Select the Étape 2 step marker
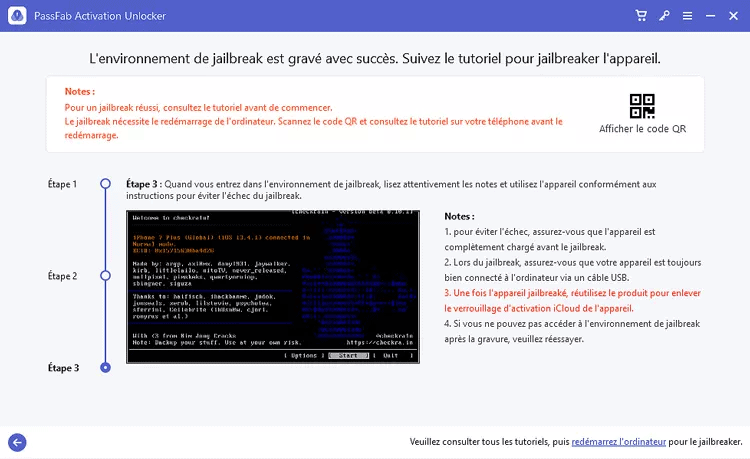The height and width of the screenshot is (459, 750). (105, 275)
